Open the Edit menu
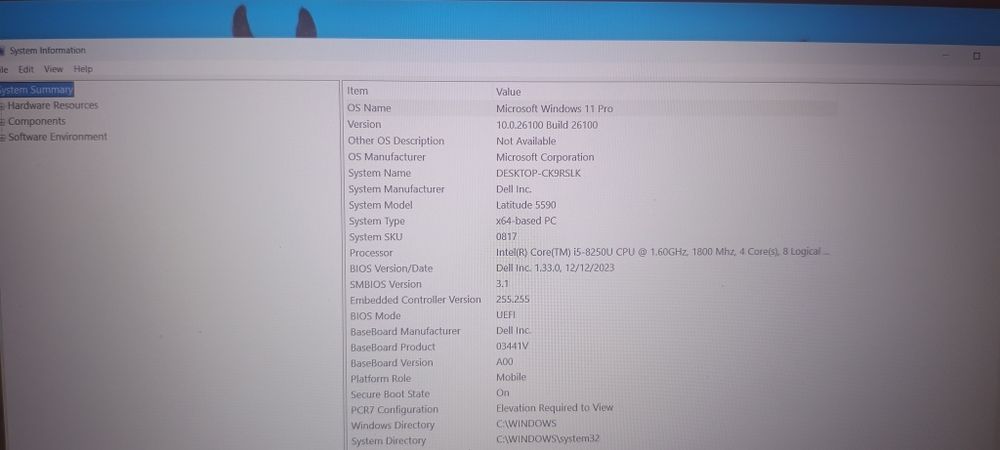 pos(26,69)
